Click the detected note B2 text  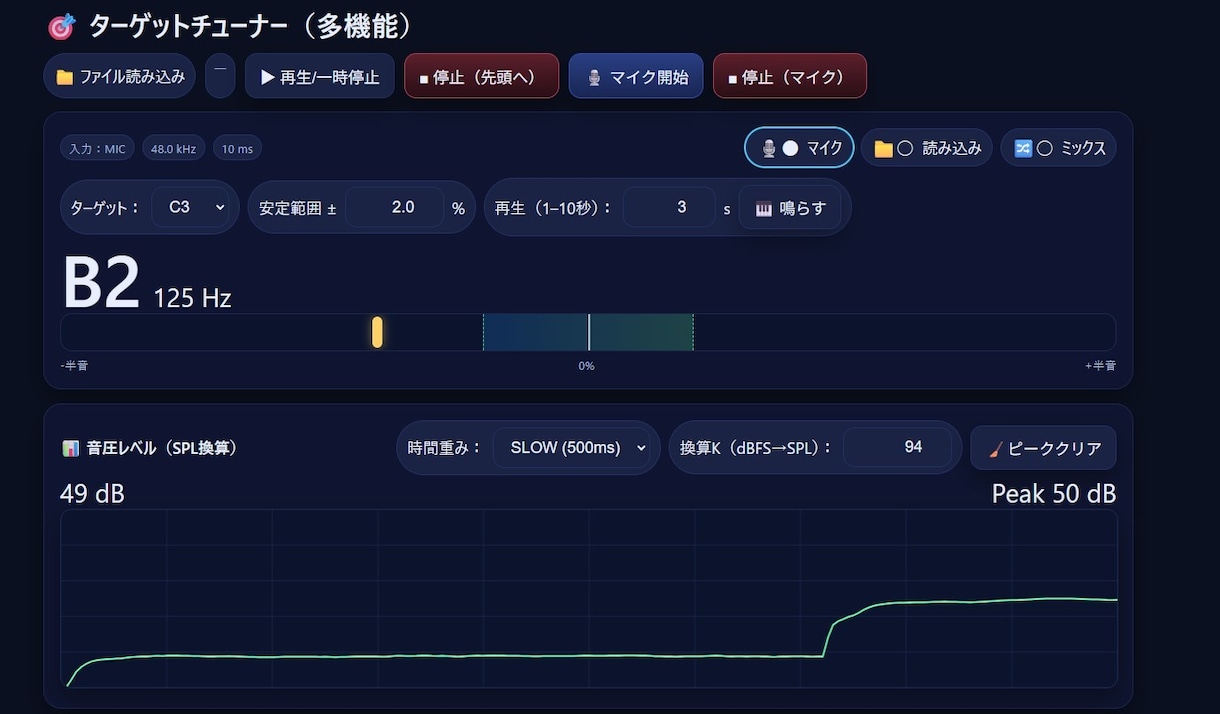[x=101, y=284]
